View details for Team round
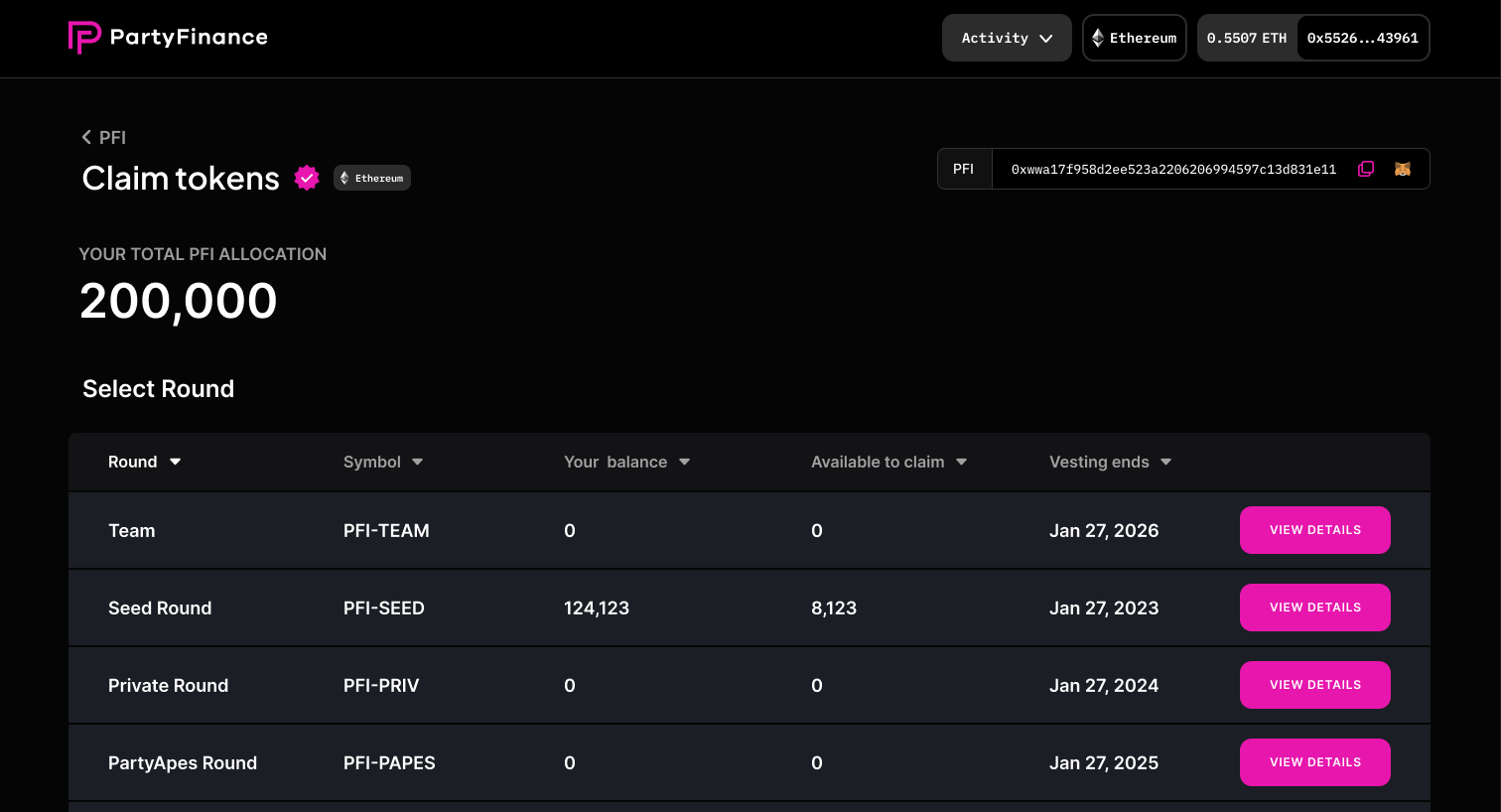1501x812 pixels. click(x=1314, y=530)
